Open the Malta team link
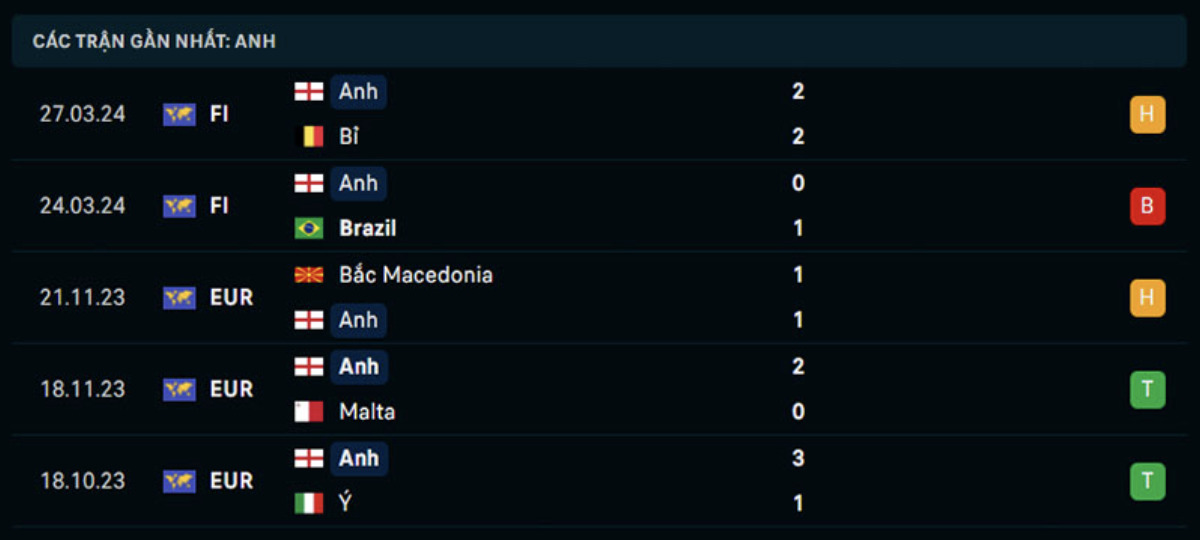 (x=367, y=412)
